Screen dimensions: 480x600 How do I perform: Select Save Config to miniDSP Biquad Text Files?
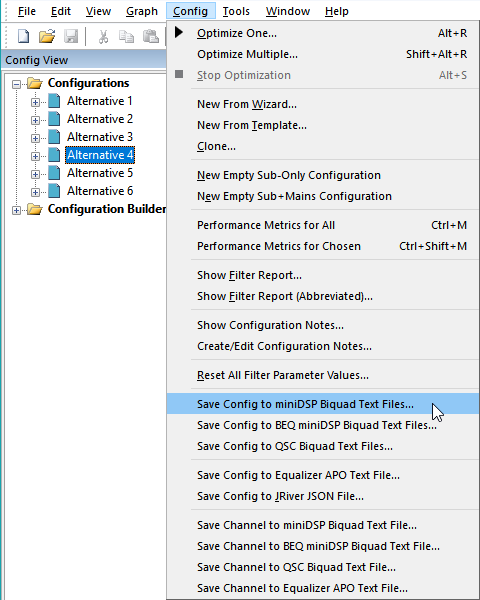(323, 404)
